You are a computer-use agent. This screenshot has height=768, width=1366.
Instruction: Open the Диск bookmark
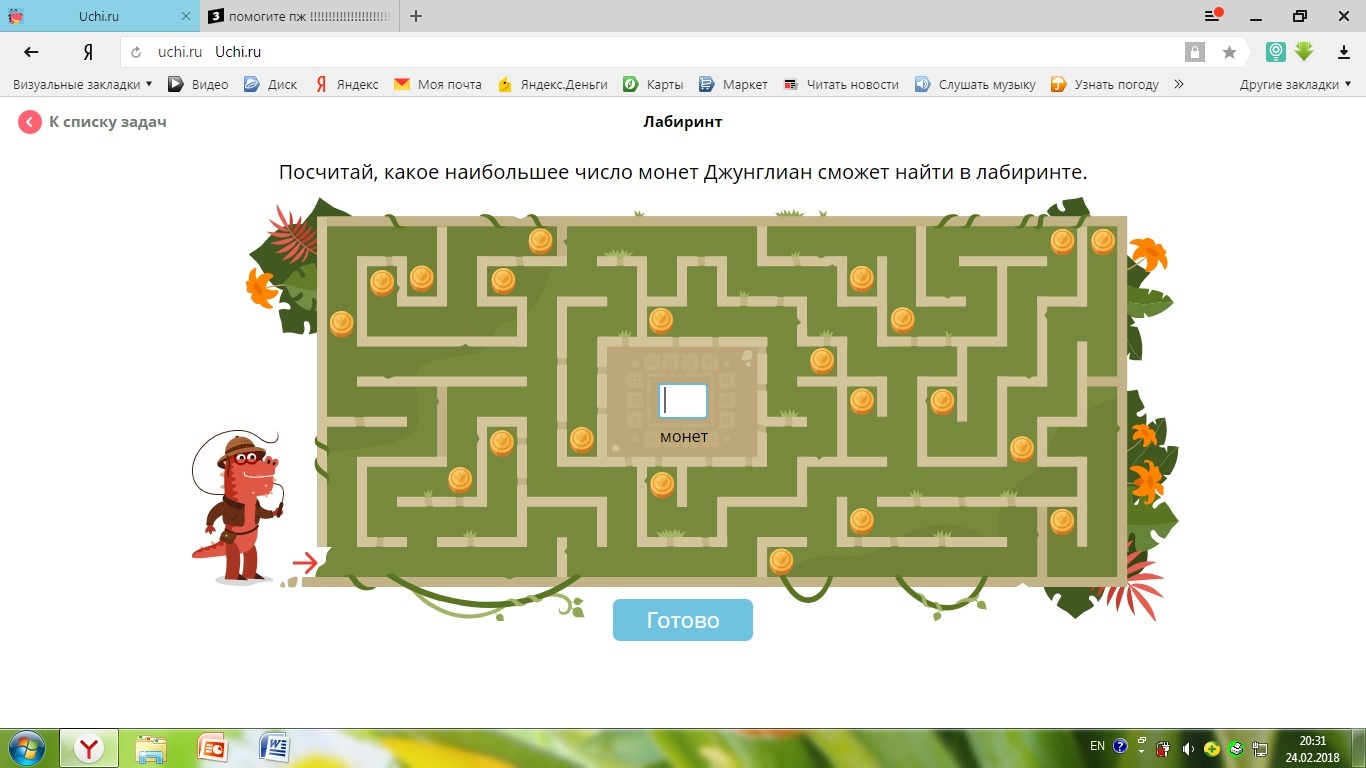[270, 85]
